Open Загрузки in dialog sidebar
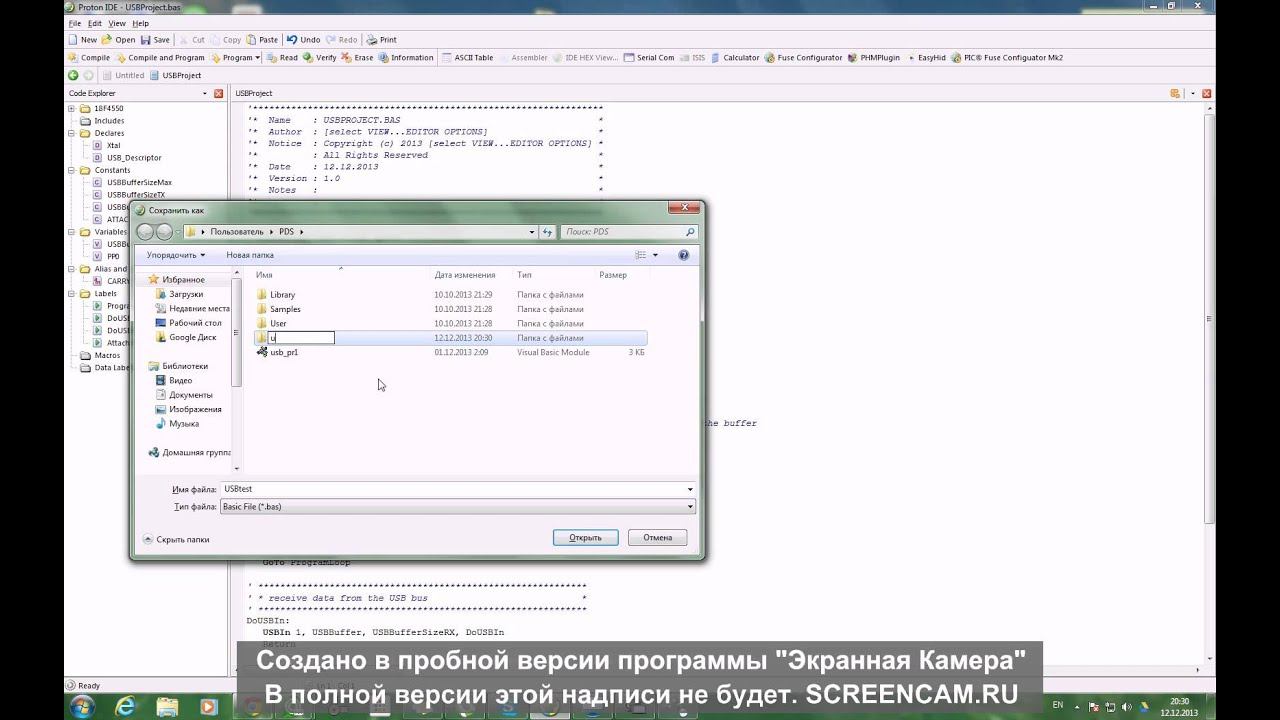Image resolution: width=1280 pixels, height=720 pixels. (185, 294)
